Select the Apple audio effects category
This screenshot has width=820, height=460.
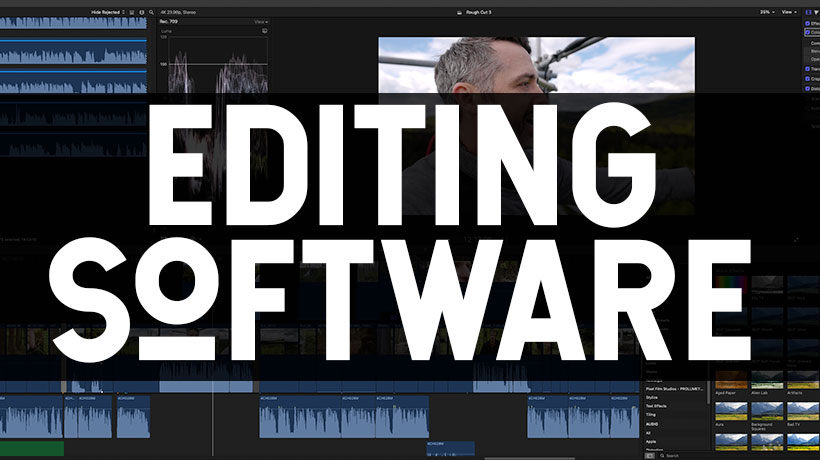[x=651, y=442]
